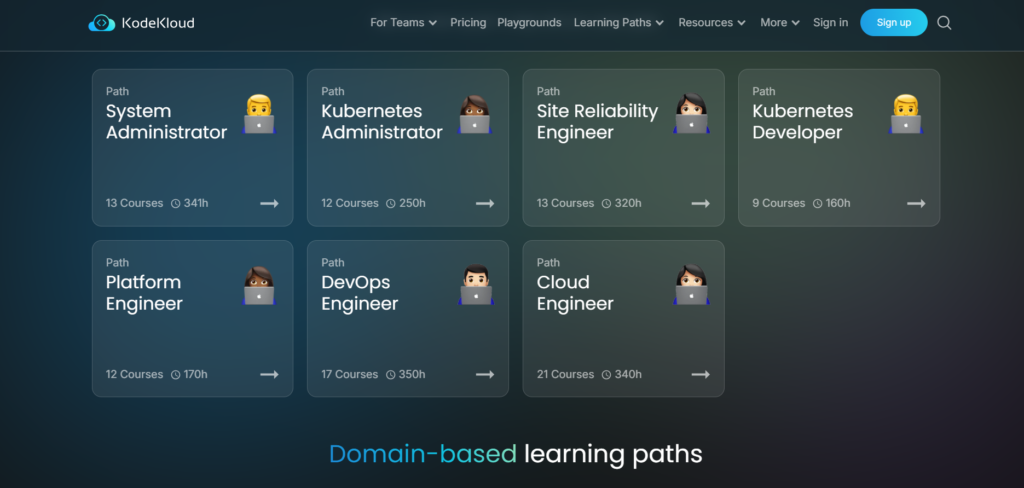Click the Sign up button
The height and width of the screenshot is (488, 1024).
[x=893, y=23]
